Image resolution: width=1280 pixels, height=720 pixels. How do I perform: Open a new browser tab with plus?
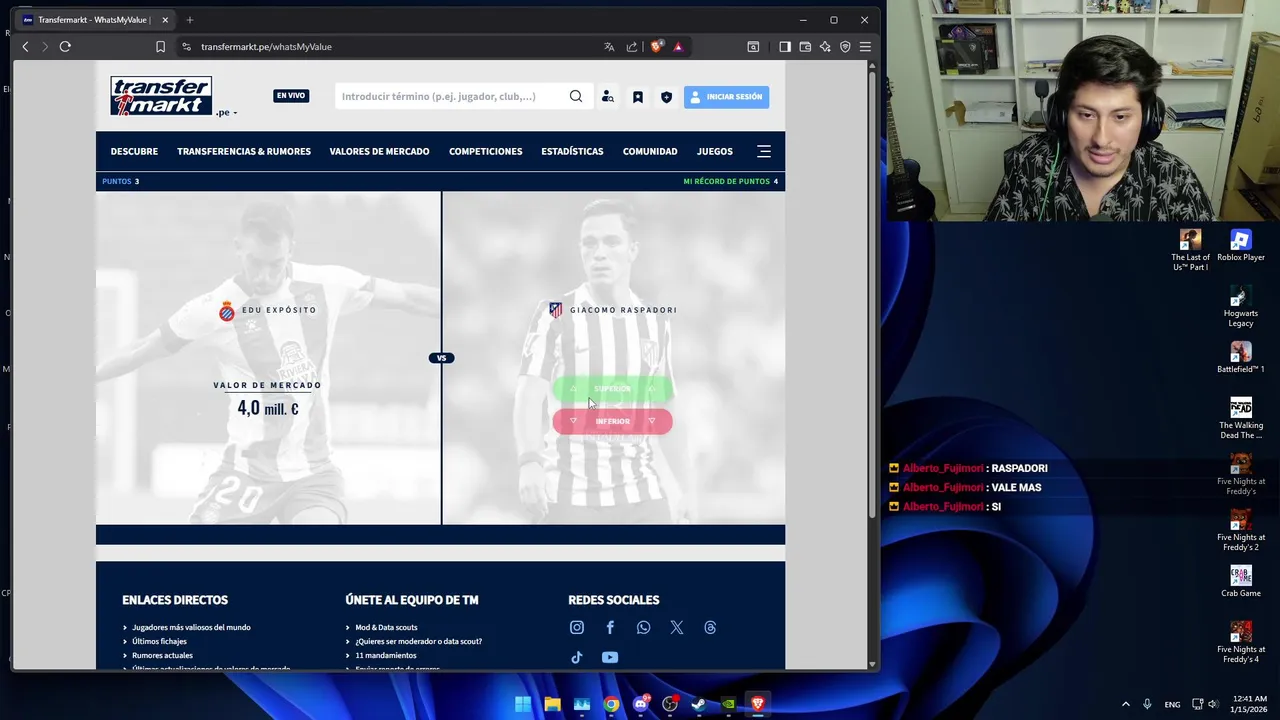click(190, 20)
